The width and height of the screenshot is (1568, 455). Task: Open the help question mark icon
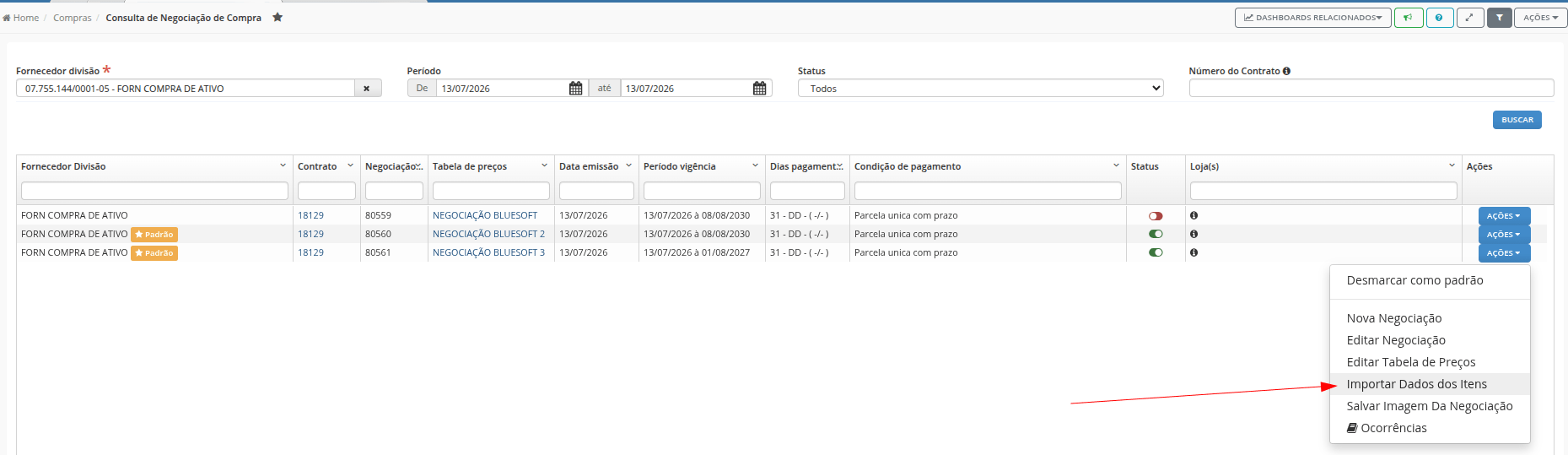pyautogui.click(x=1439, y=18)
